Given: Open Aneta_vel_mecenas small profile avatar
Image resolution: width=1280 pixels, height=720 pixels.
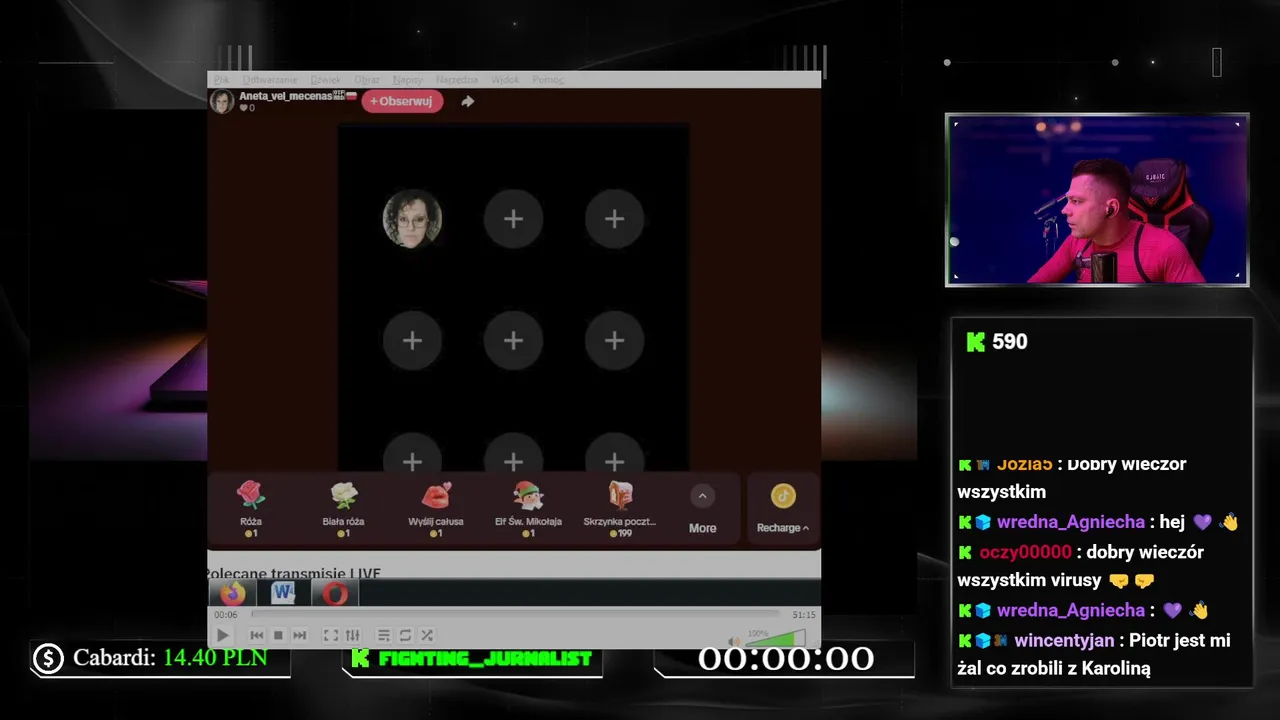Looking at the screenshot, I should coord(222,101).
